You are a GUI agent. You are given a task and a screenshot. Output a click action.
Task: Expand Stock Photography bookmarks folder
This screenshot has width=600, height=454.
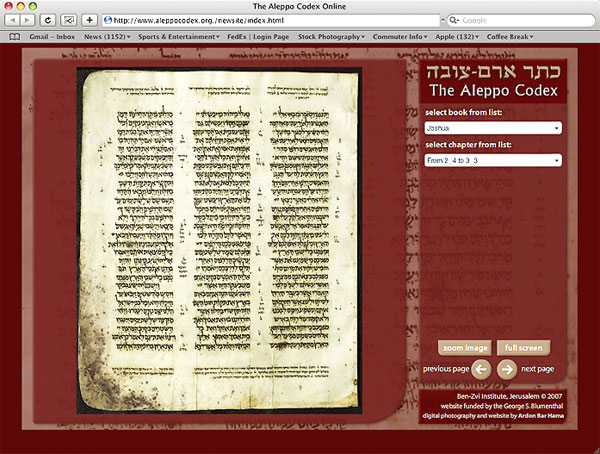(x=331, y=37)
